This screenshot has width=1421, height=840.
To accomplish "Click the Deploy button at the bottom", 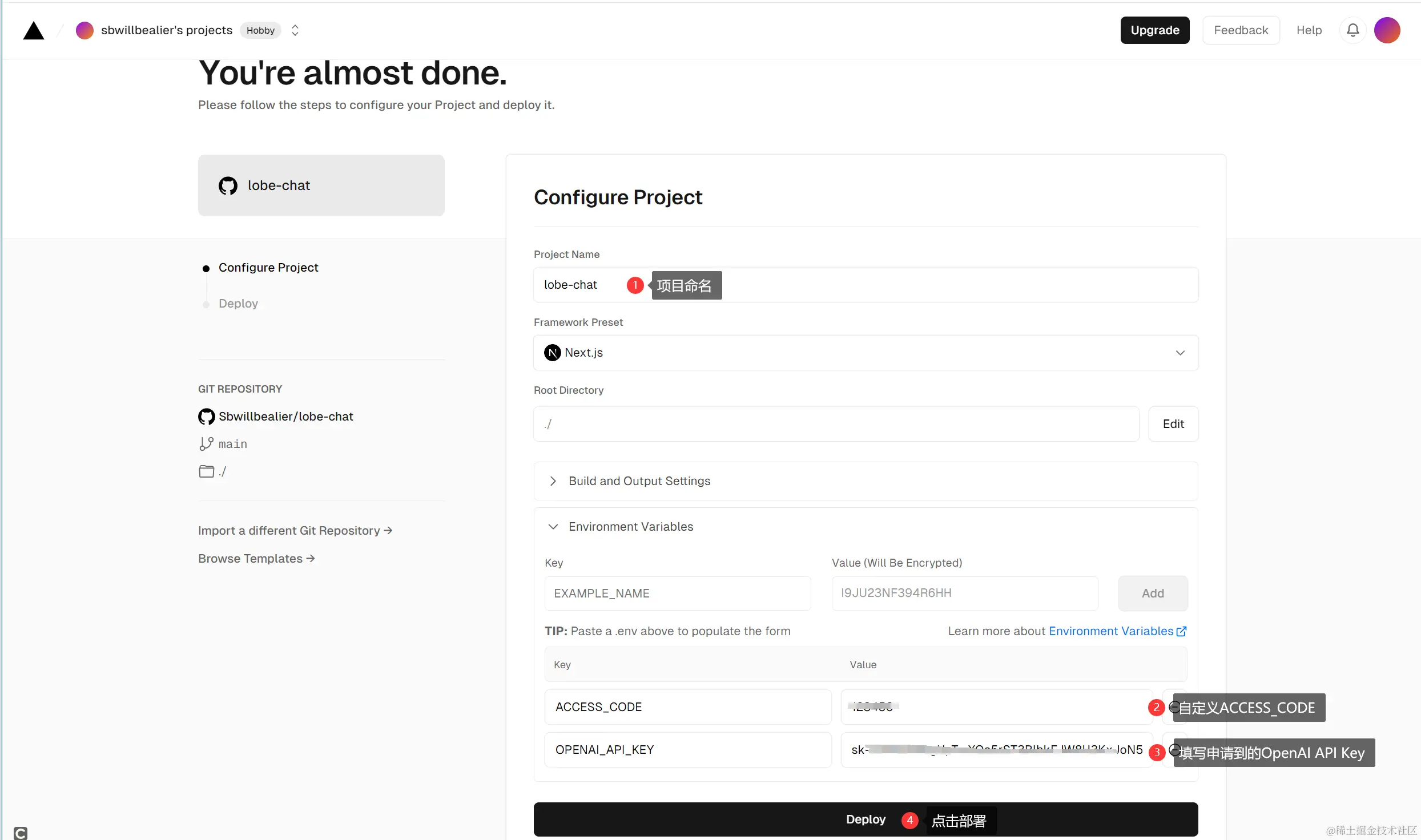I will tap(866, 819).
